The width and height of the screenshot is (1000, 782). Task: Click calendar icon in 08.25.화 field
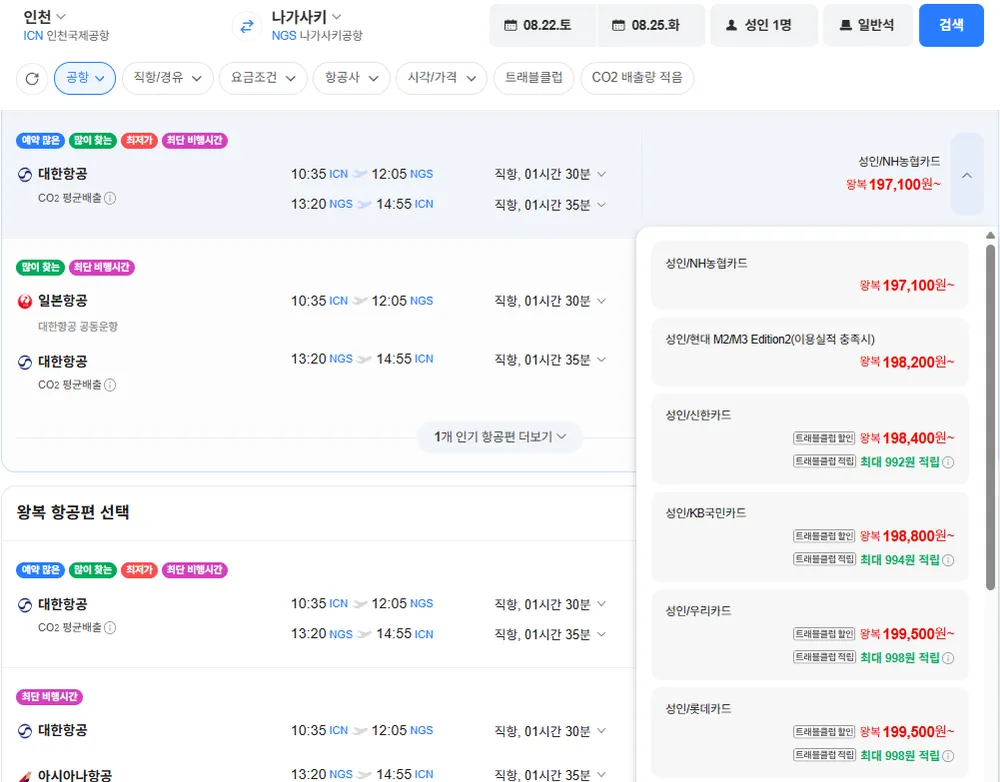pos(618,26)
